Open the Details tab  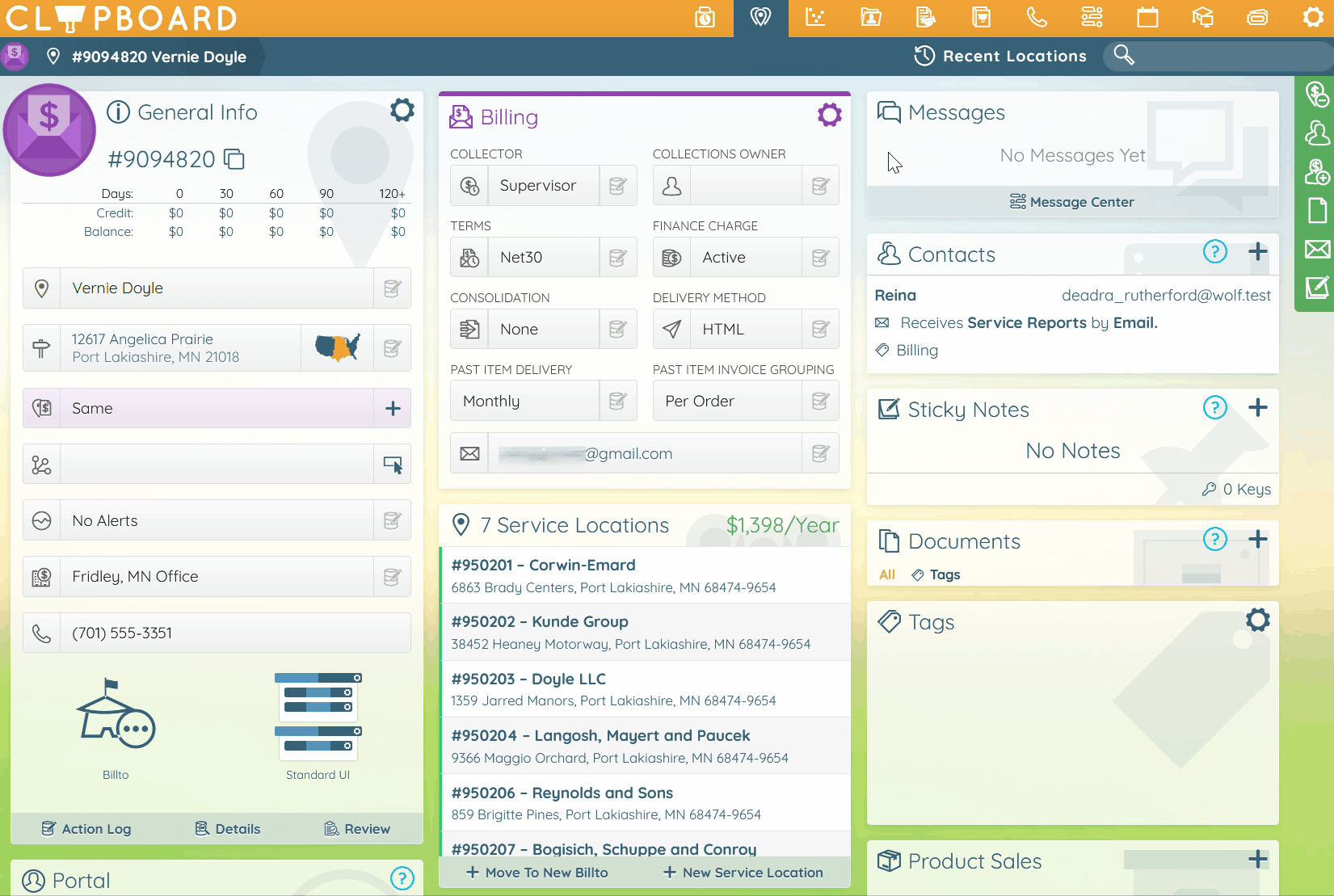[x=228, y=829]
